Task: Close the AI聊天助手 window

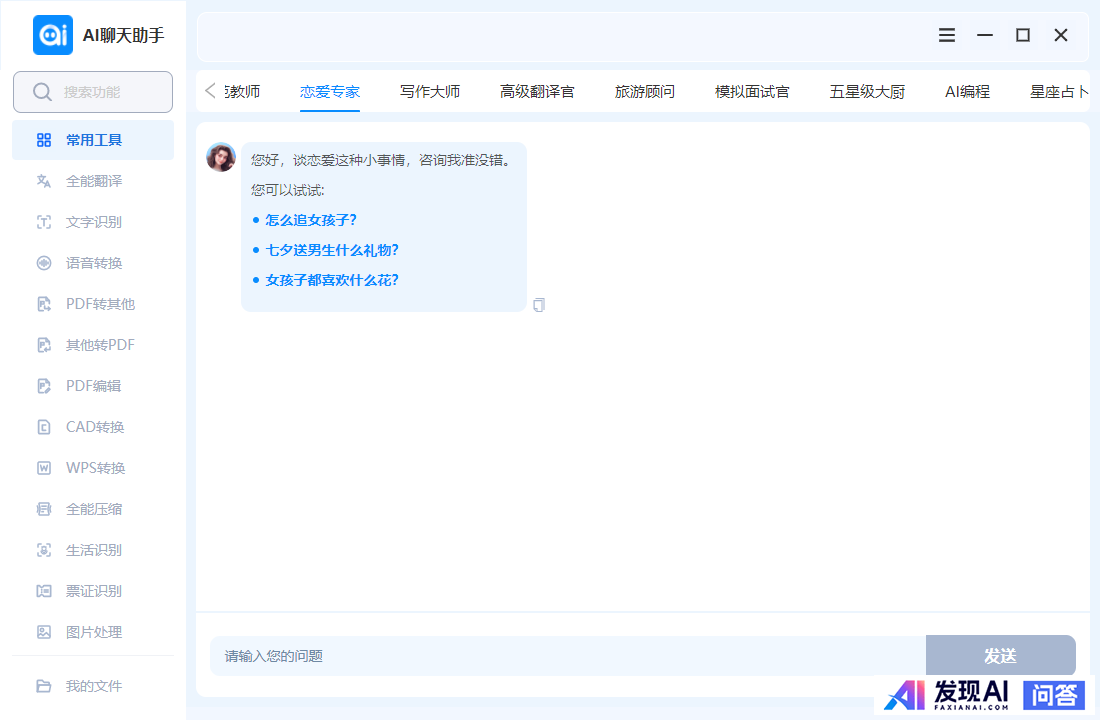Action: pyautogui.click(x=1061, y=35)
